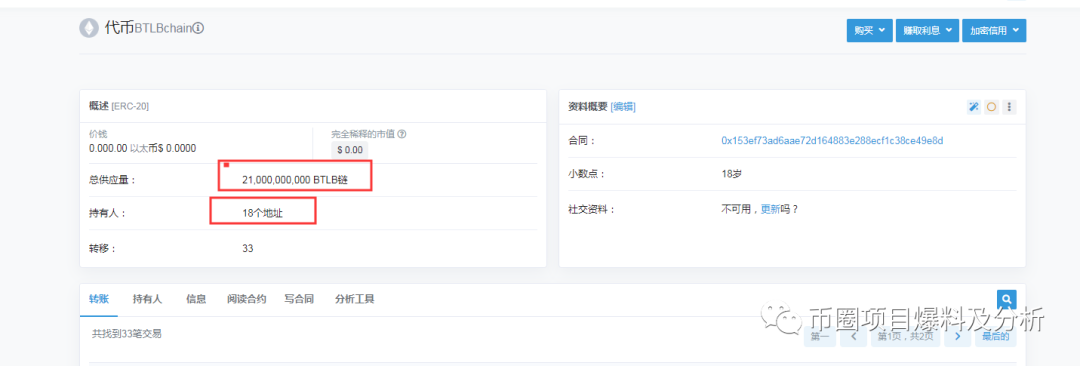Viewport: 1080px width, 366px height.
Task: Click the blue search magnifier icon
Action: pos(1007,299)
